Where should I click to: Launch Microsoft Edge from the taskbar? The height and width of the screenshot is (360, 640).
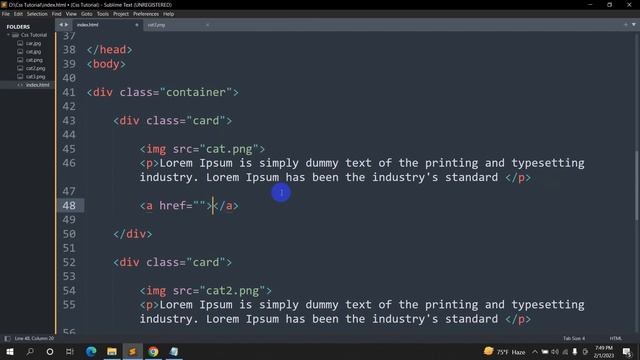click(x=91, y=351)
